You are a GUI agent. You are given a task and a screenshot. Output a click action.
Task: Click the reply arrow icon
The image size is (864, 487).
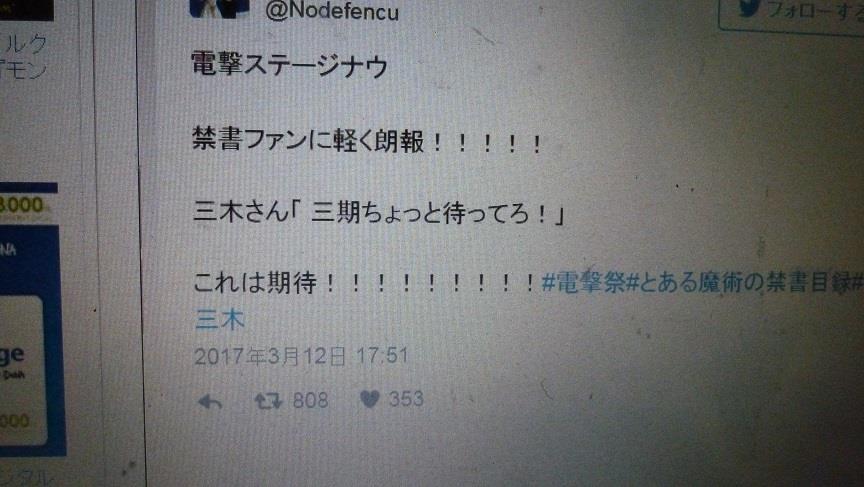pyautogui.click(x=210, y=403)
